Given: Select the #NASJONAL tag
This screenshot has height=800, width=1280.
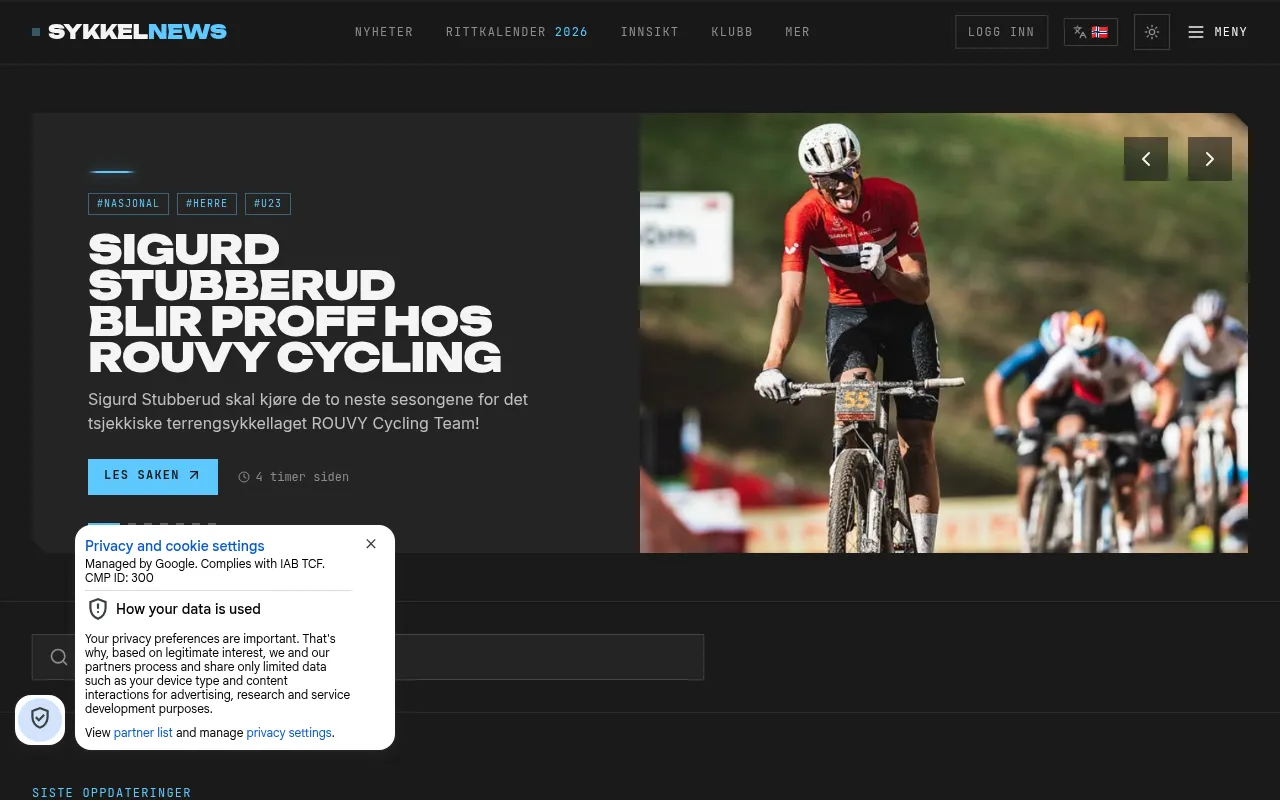Looking at the screenshot, I should (x=128, y=204).
